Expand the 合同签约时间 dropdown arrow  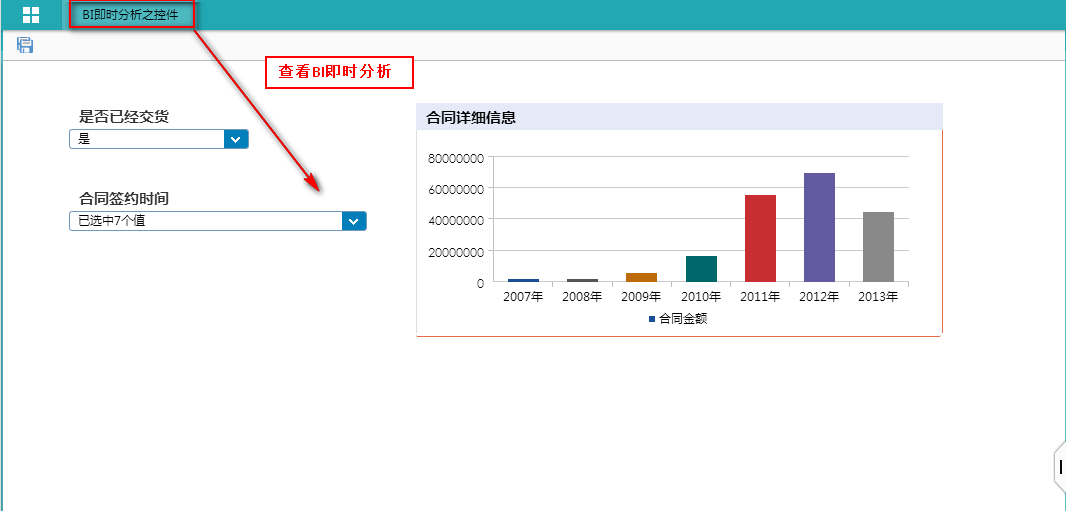pyautogui.click(x=354, y=221)
